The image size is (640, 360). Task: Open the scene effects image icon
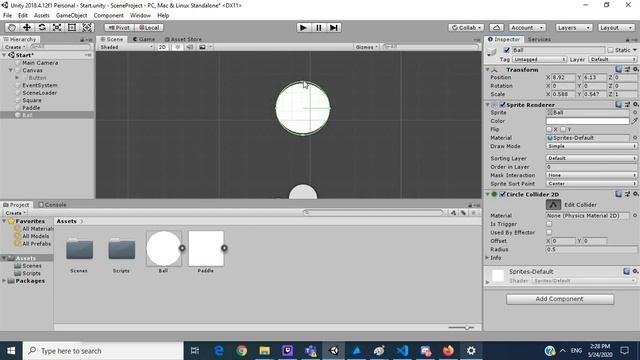(202, 47)
